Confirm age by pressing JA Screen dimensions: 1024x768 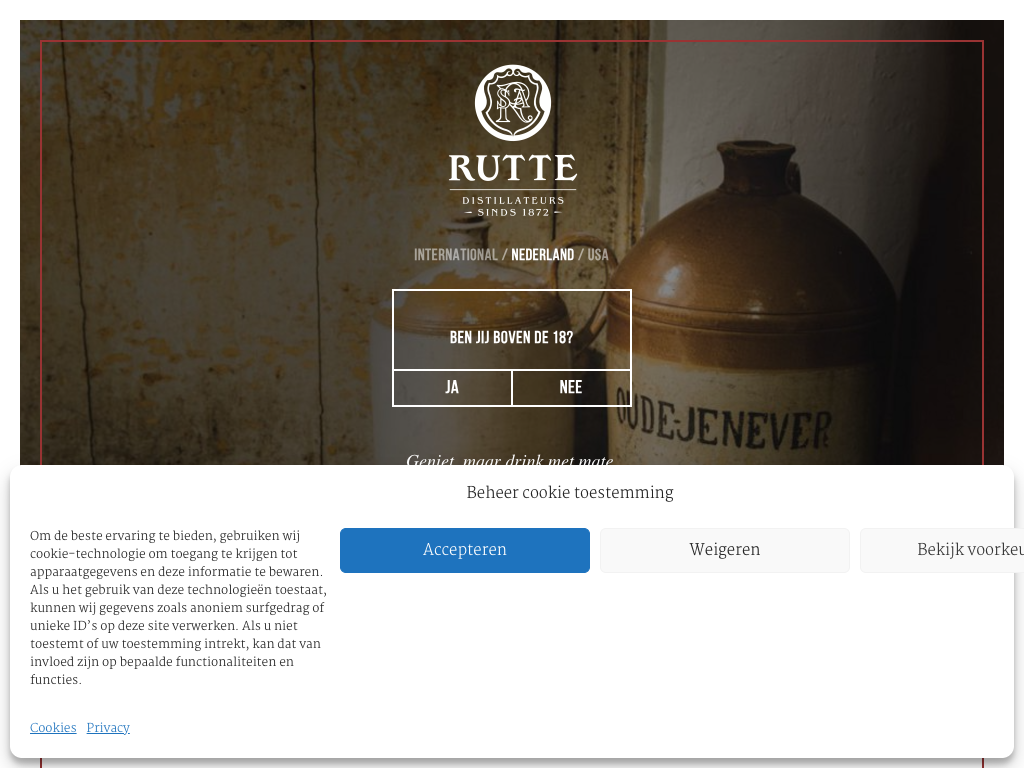click(452, 388)
